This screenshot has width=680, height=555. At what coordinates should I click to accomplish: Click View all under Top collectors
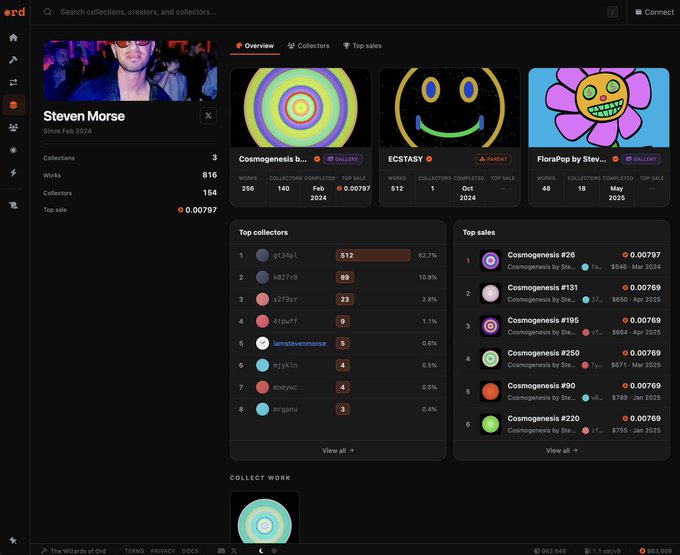[x=338, y=451]
